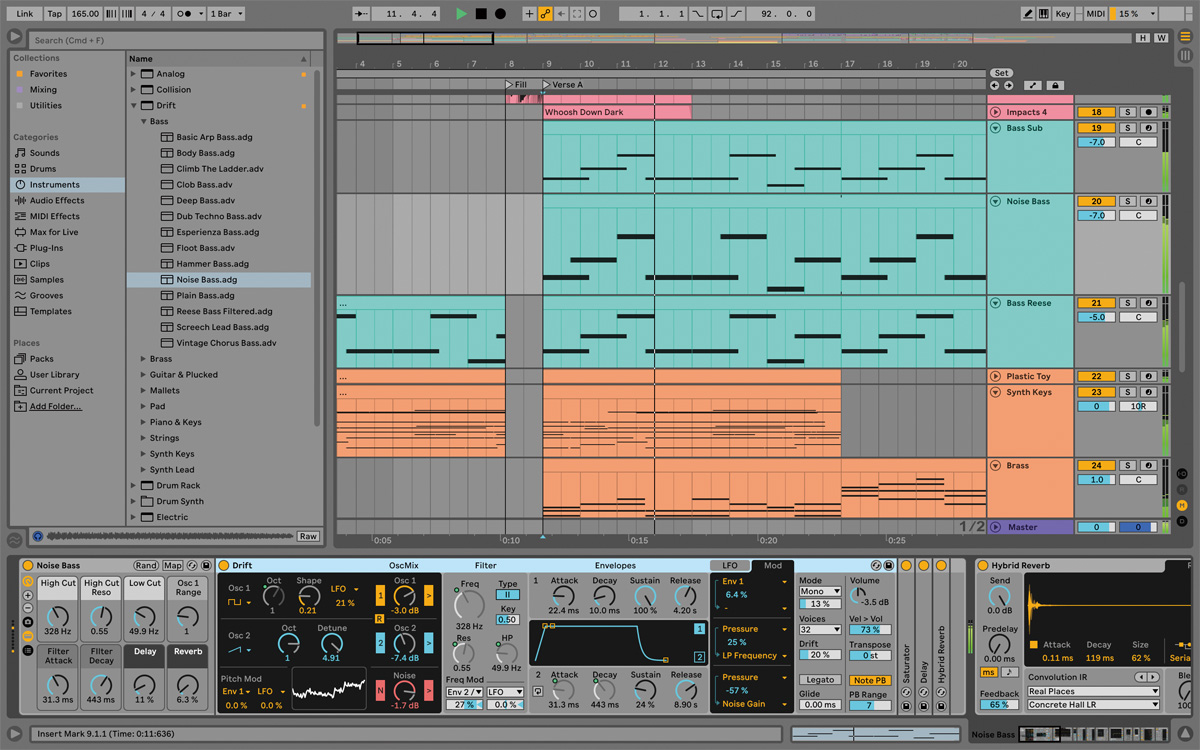Save the Noise Bass rack preset disk icon
This screenshot has width=1200, height=750.
coord(206,566)
